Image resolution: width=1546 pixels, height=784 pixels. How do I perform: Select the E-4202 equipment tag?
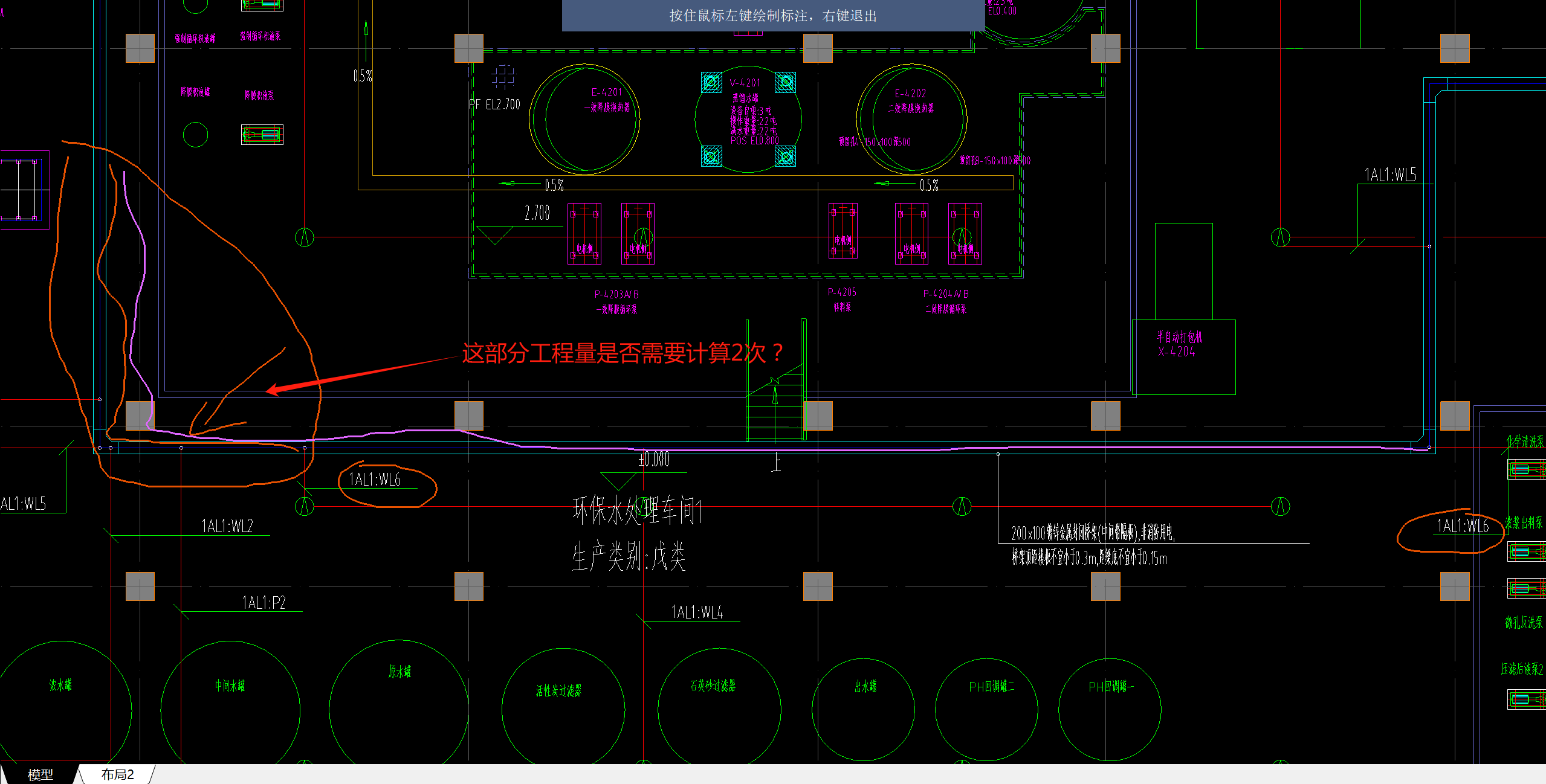point(910,94)
